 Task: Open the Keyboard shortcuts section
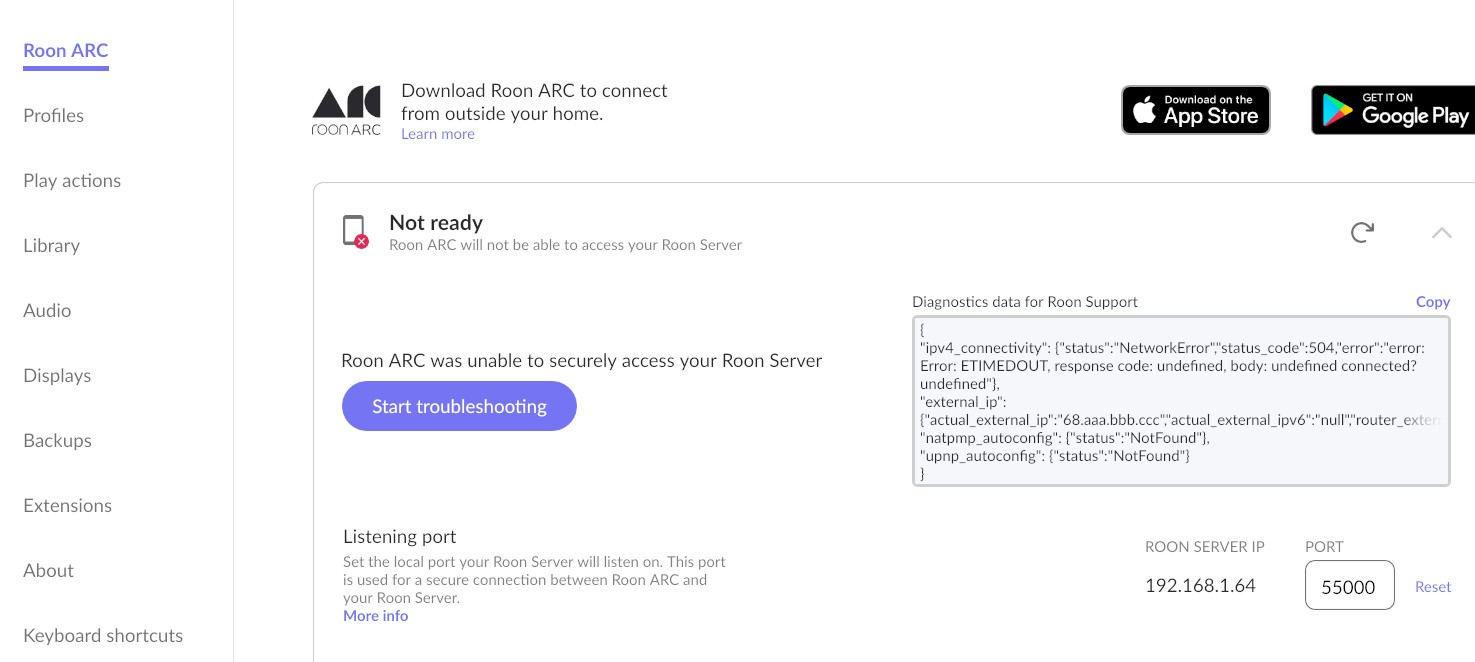[102, 635]
